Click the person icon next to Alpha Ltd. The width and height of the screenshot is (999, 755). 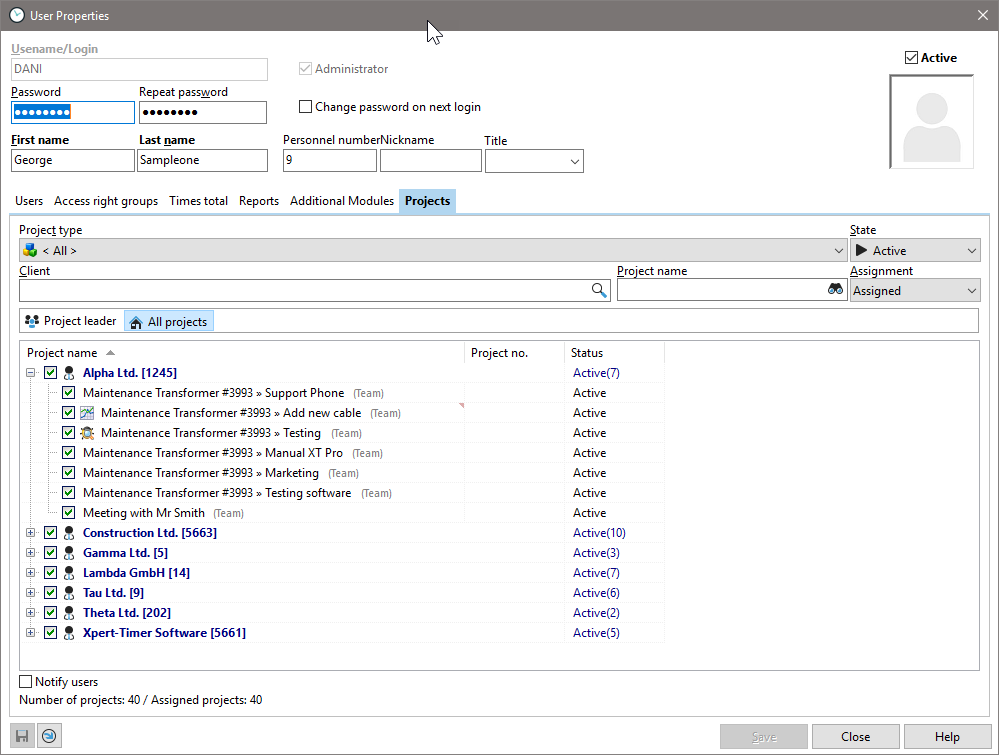(x=69, y=373)
